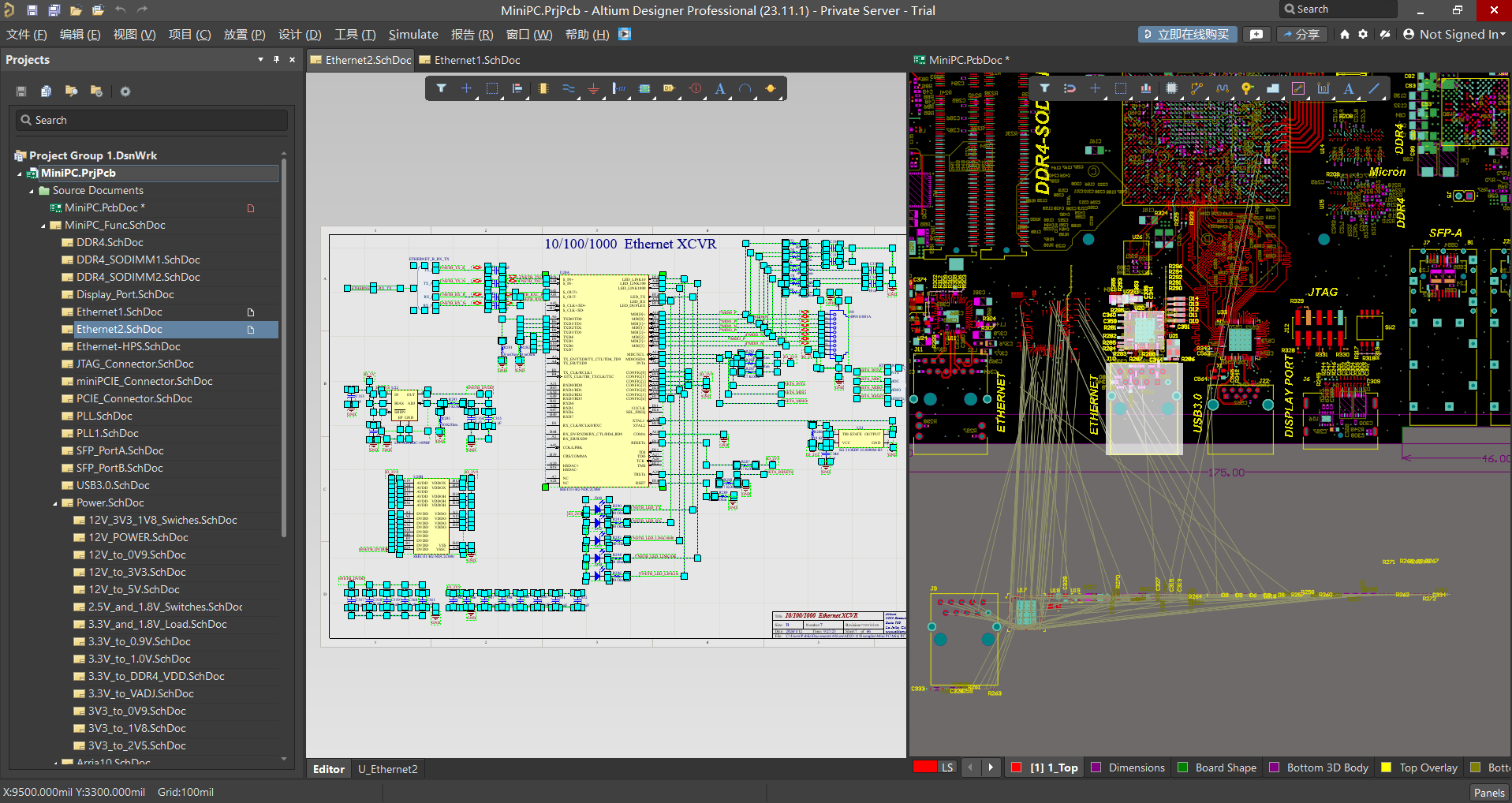This screenshot has width=1512, height=803.
Task: Click the Place Text String icon in schematic toolbar
Action: (719, 88)
